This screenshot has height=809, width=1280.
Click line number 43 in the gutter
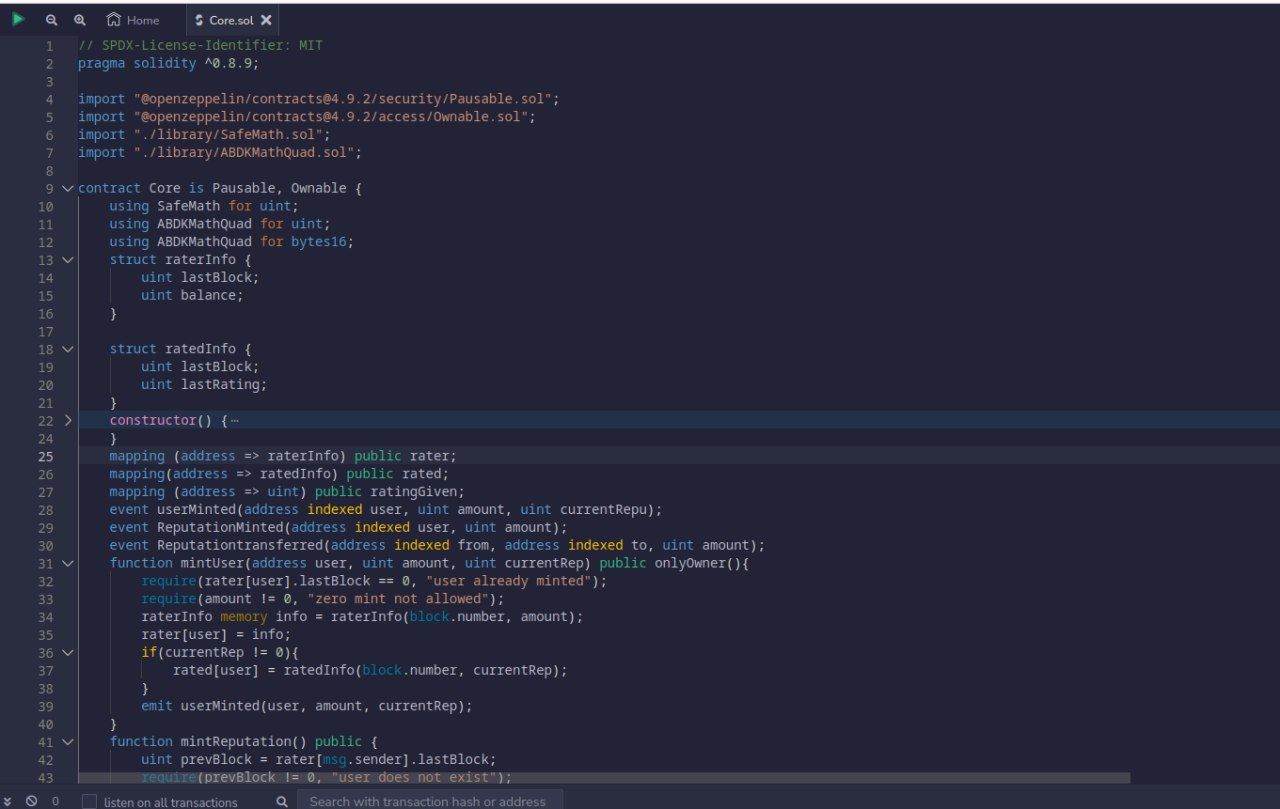pos(46,777)
